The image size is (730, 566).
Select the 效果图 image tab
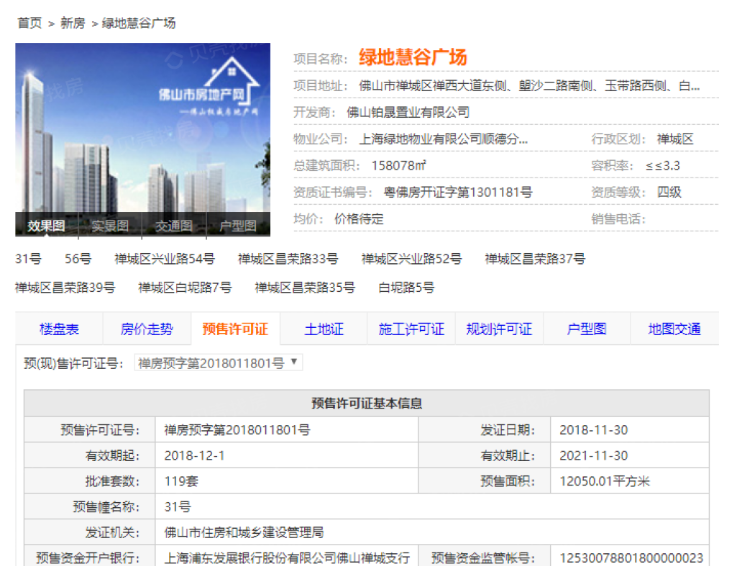pyautogui.click(x=46, y=226)
